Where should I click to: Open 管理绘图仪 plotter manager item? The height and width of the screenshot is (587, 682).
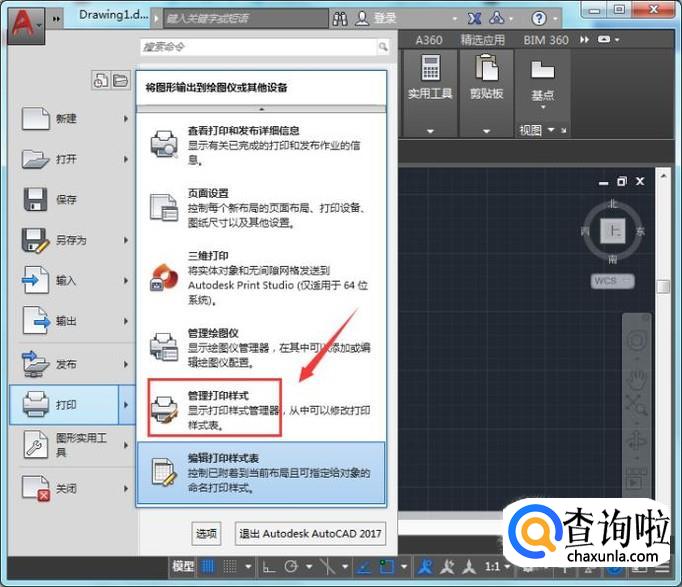point(261,347)
